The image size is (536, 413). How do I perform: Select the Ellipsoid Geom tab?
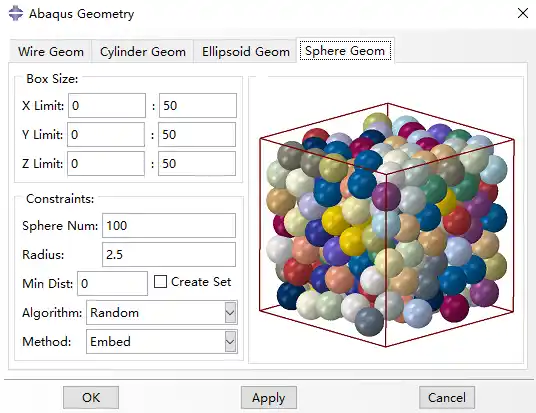245,52
